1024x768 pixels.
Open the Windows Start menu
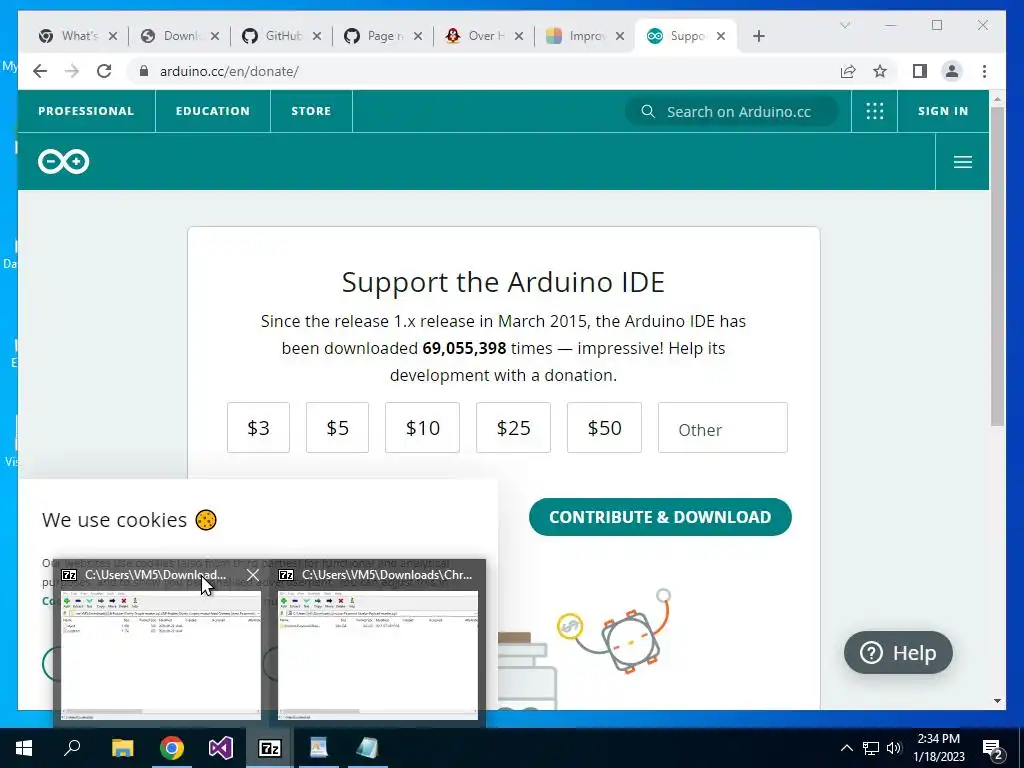24,748
